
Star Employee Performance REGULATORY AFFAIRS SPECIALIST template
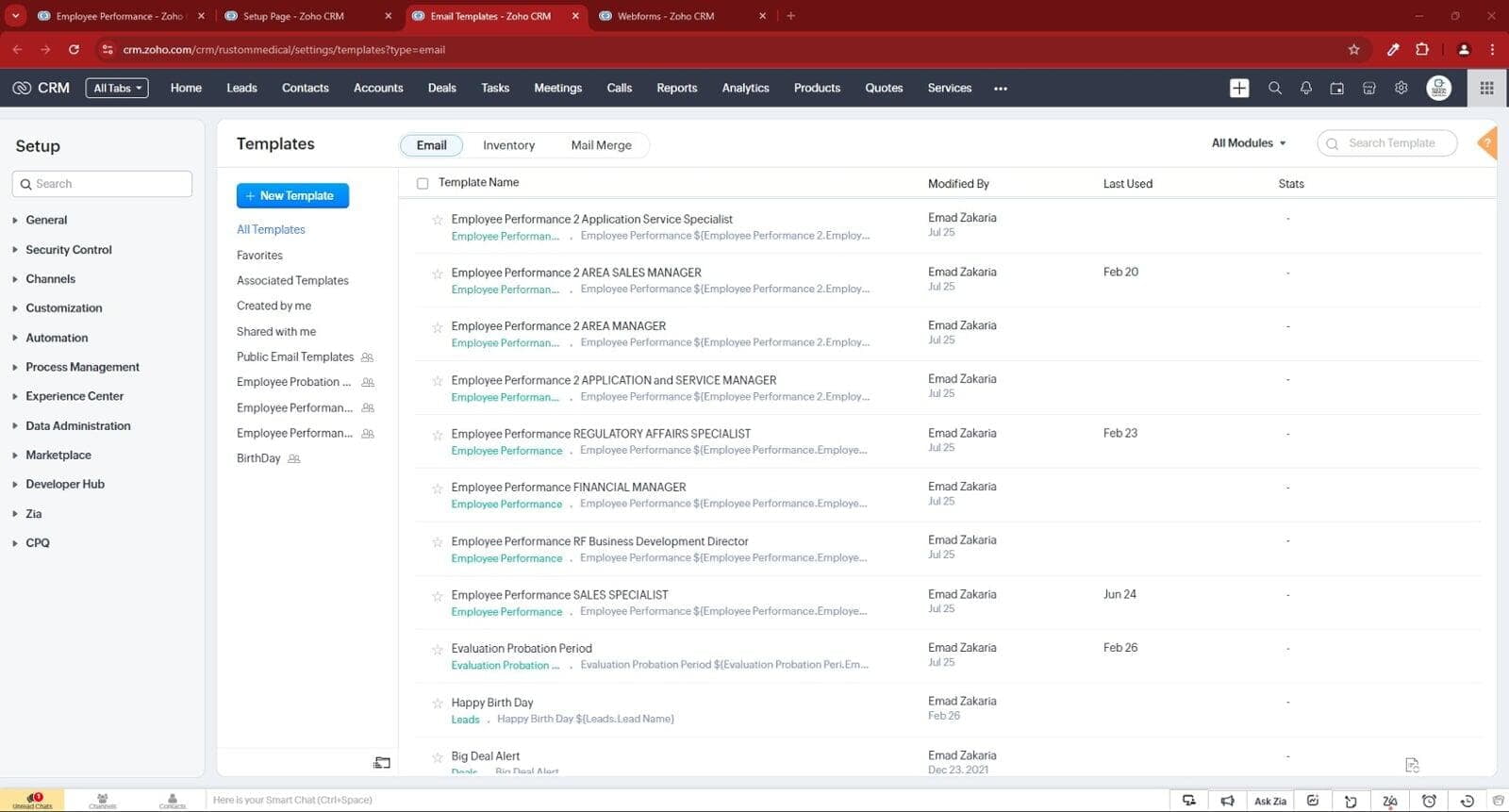(x=438, y=435)
